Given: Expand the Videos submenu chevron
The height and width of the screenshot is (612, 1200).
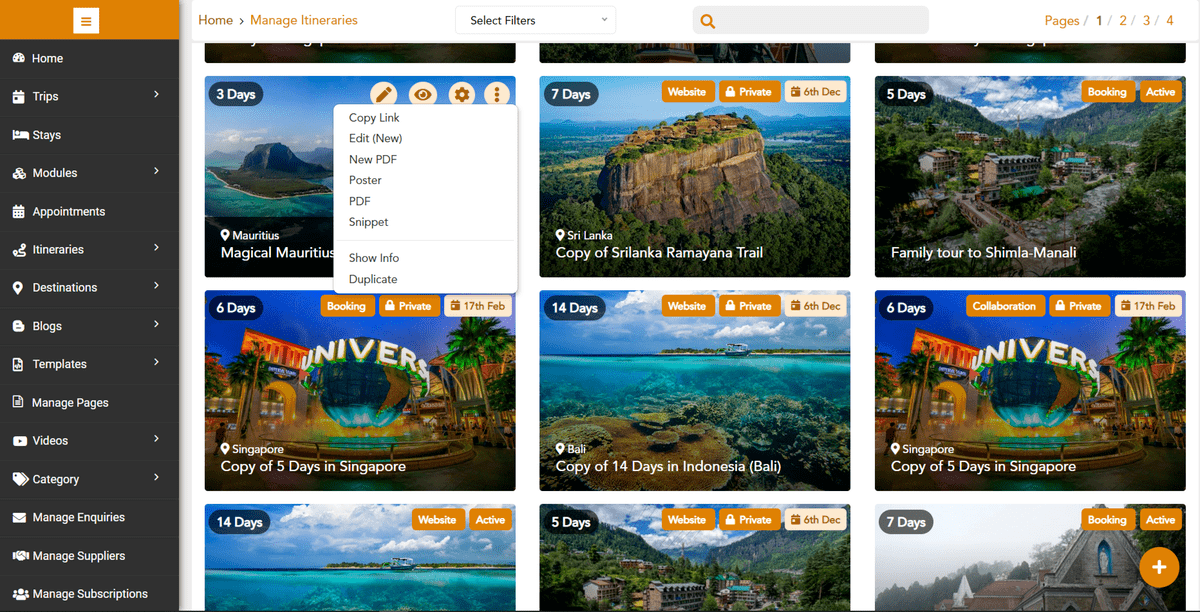Looking at the screenshot, I should pyautogui.click(x=157, y=439).
